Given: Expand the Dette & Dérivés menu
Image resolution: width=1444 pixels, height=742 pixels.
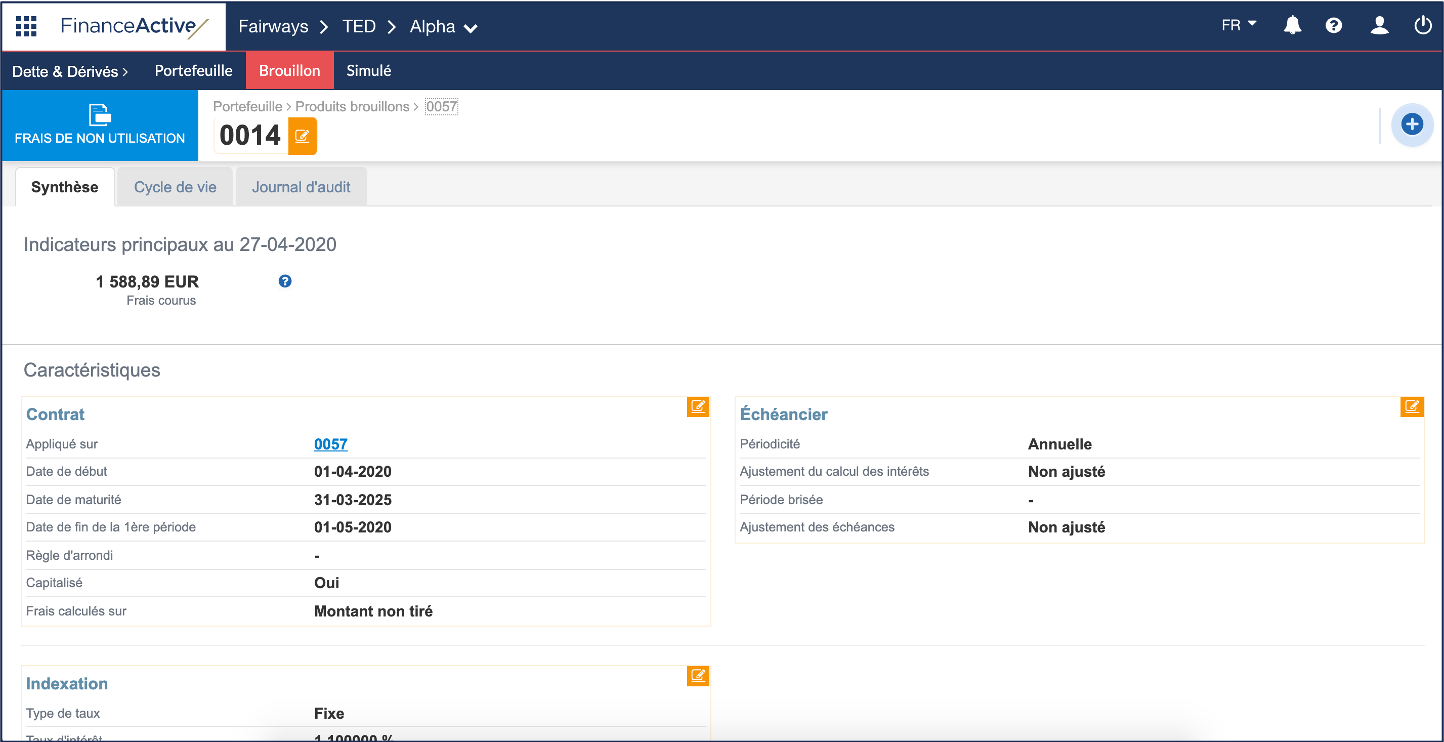Looking at the screenshot, I should 70,71.
